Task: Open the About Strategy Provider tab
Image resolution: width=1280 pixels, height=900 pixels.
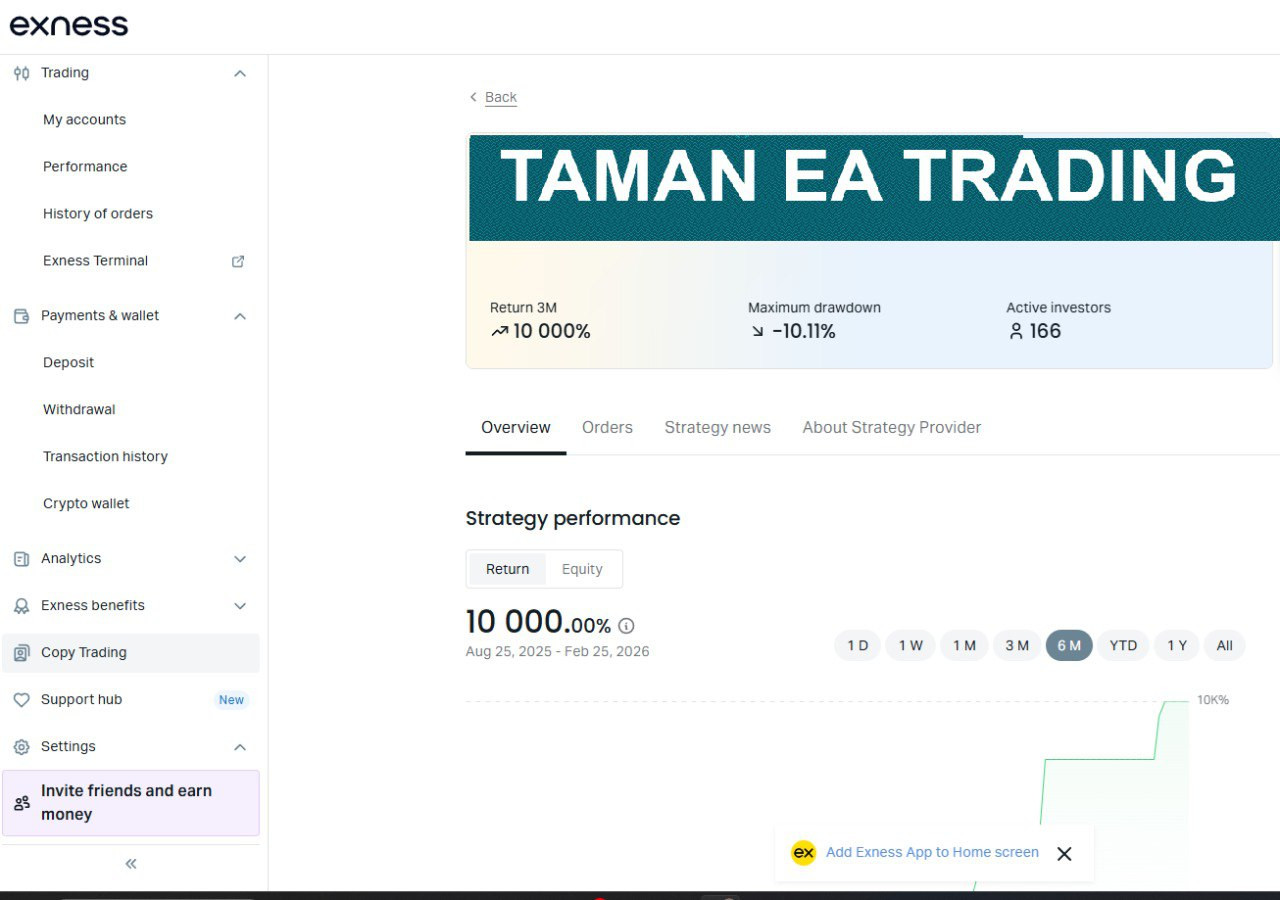Action: point(891,428)
